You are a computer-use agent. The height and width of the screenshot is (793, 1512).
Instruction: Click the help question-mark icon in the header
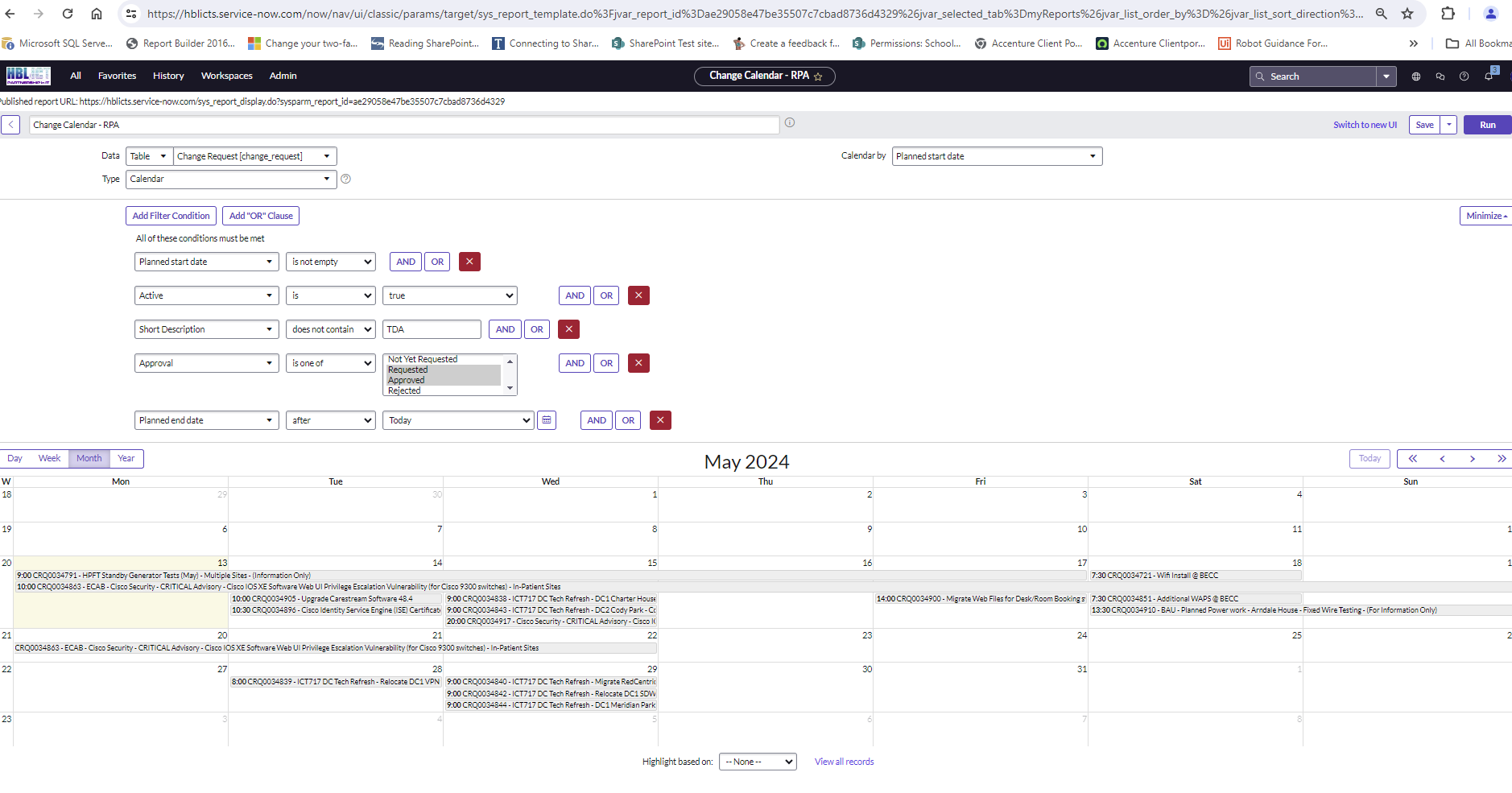point(1463,76)
